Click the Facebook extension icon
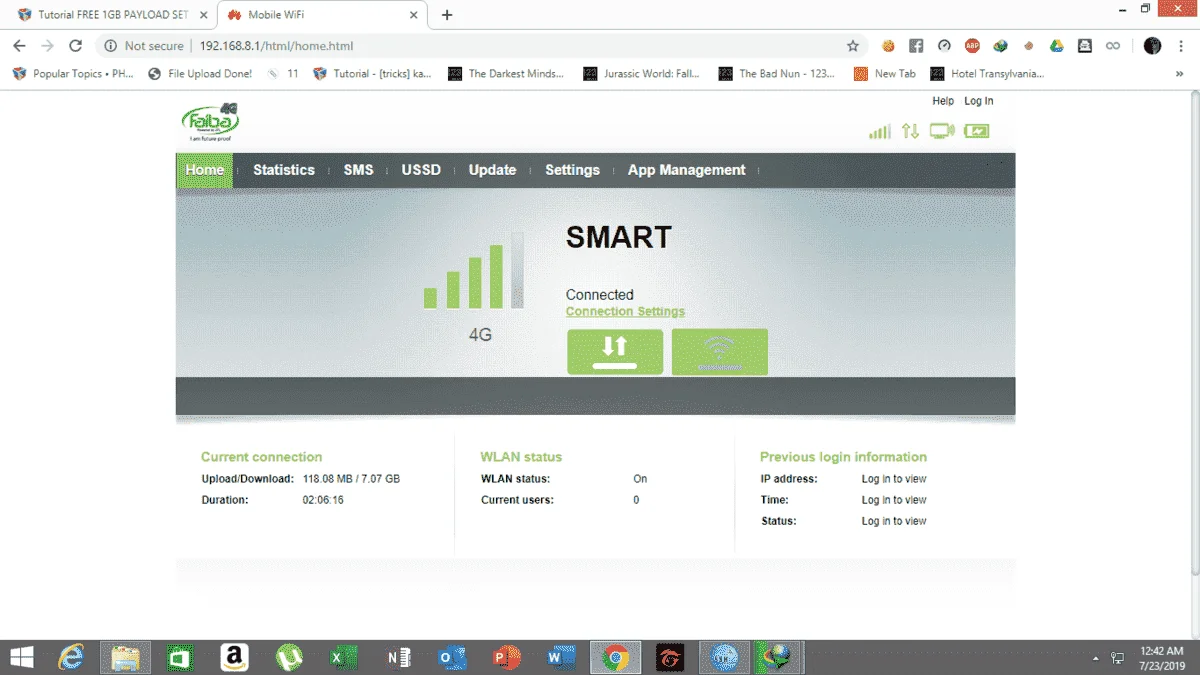The height and width of the screenshot is (675, 1200). pos(916,46)
